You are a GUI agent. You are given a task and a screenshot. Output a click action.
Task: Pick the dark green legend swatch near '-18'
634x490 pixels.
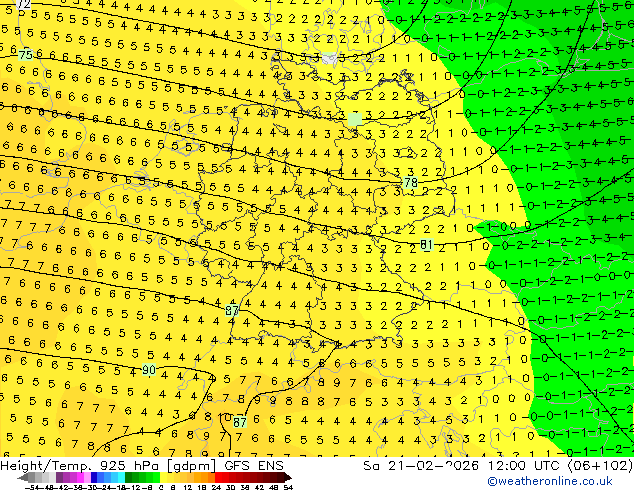[x=129, y=478]
